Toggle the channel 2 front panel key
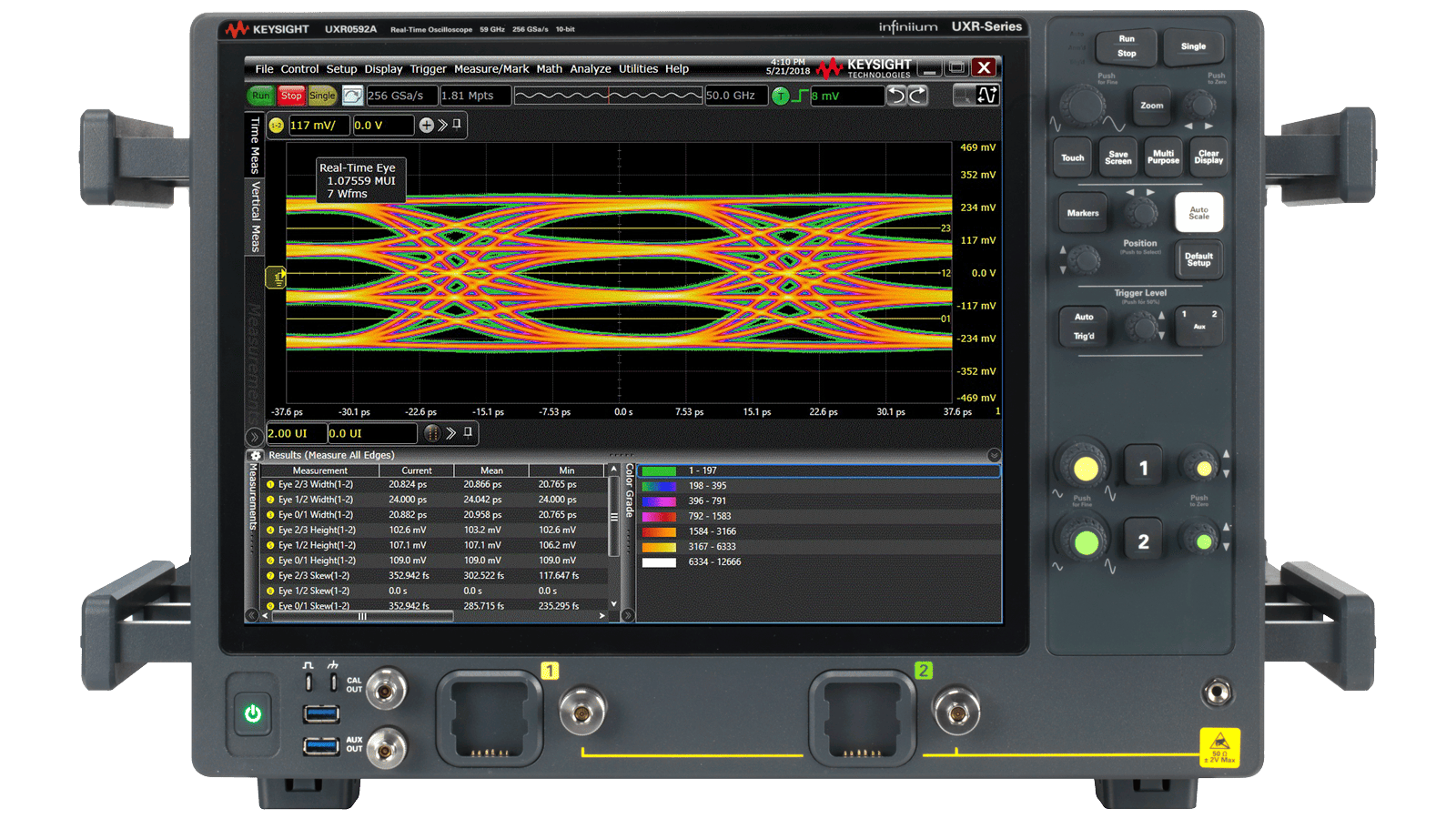1456x819 pixels. pos(1144,541)
